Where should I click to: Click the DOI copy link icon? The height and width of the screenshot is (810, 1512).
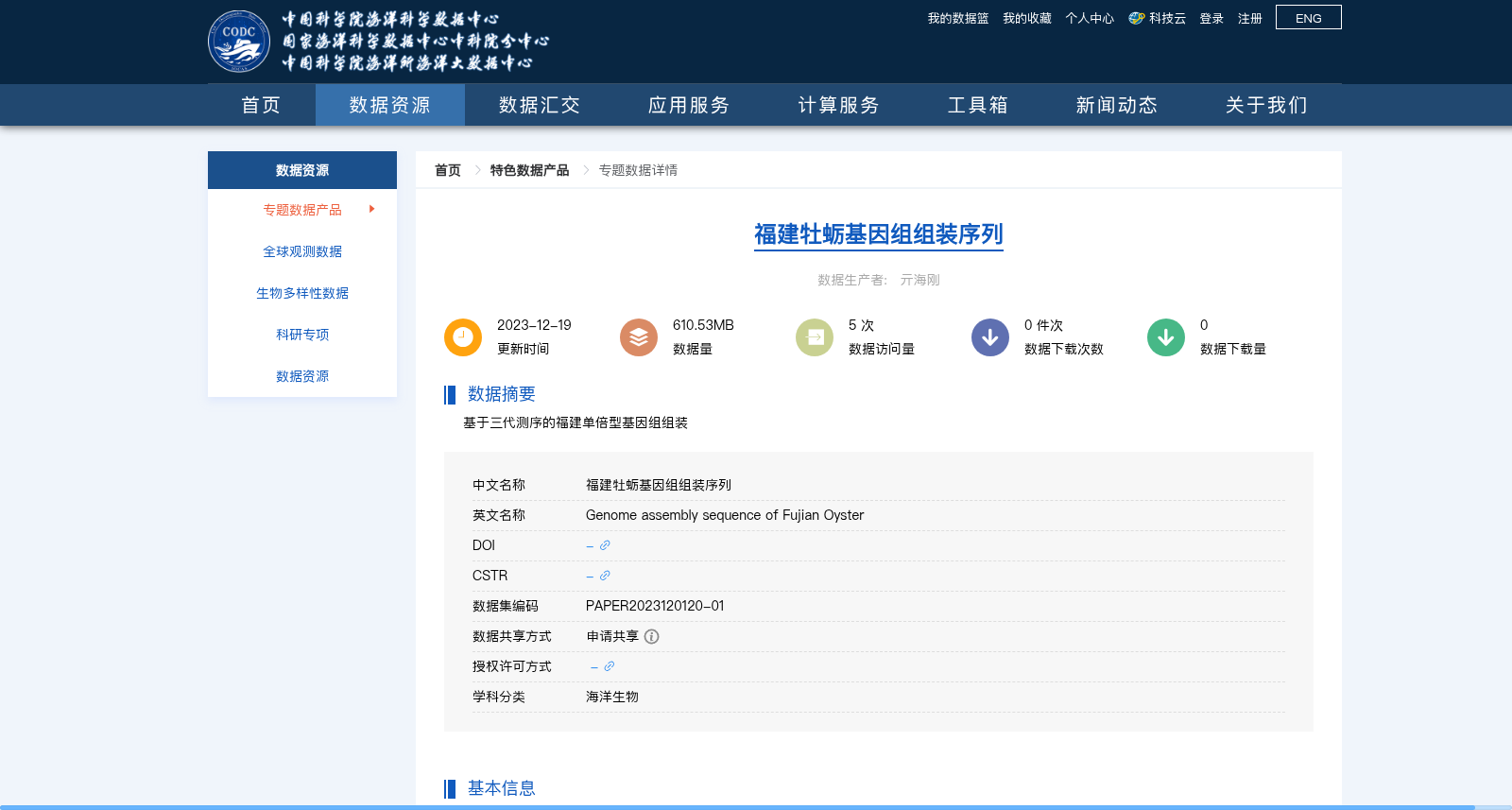(x=605, y=545)
